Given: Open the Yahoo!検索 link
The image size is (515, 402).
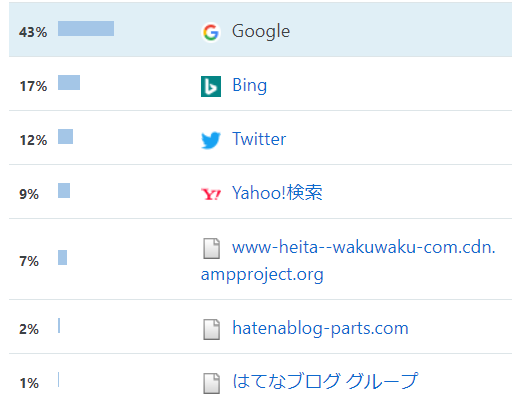Looking at the screenshot, I should point(277,193).
